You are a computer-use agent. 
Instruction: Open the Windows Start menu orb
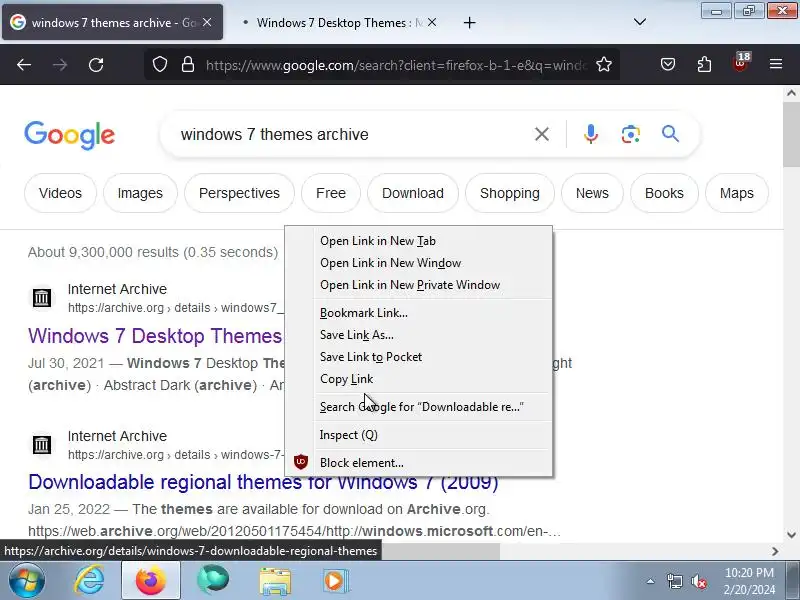tap(27, 581)
